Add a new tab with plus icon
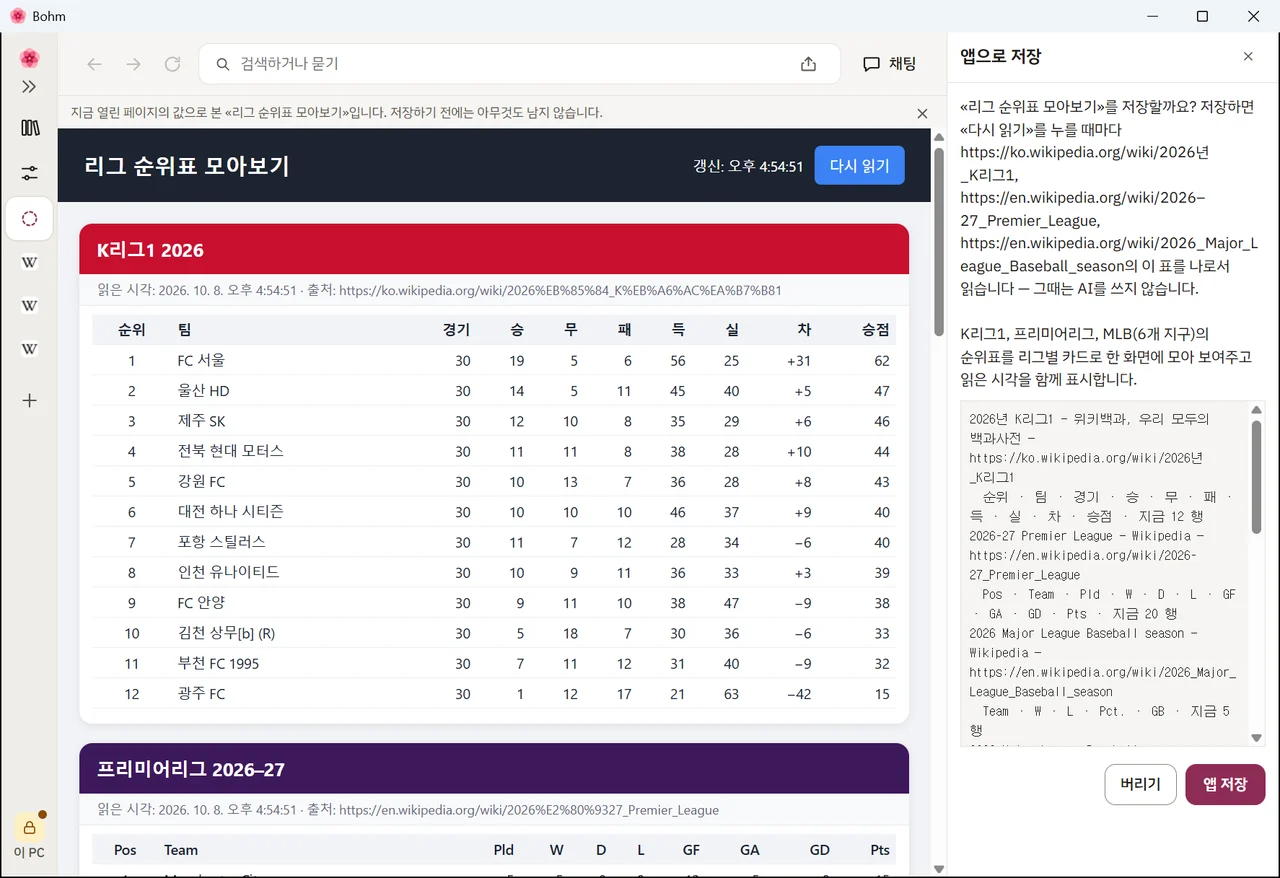Screen dimensions: 1280x878 tap(29, 400)
